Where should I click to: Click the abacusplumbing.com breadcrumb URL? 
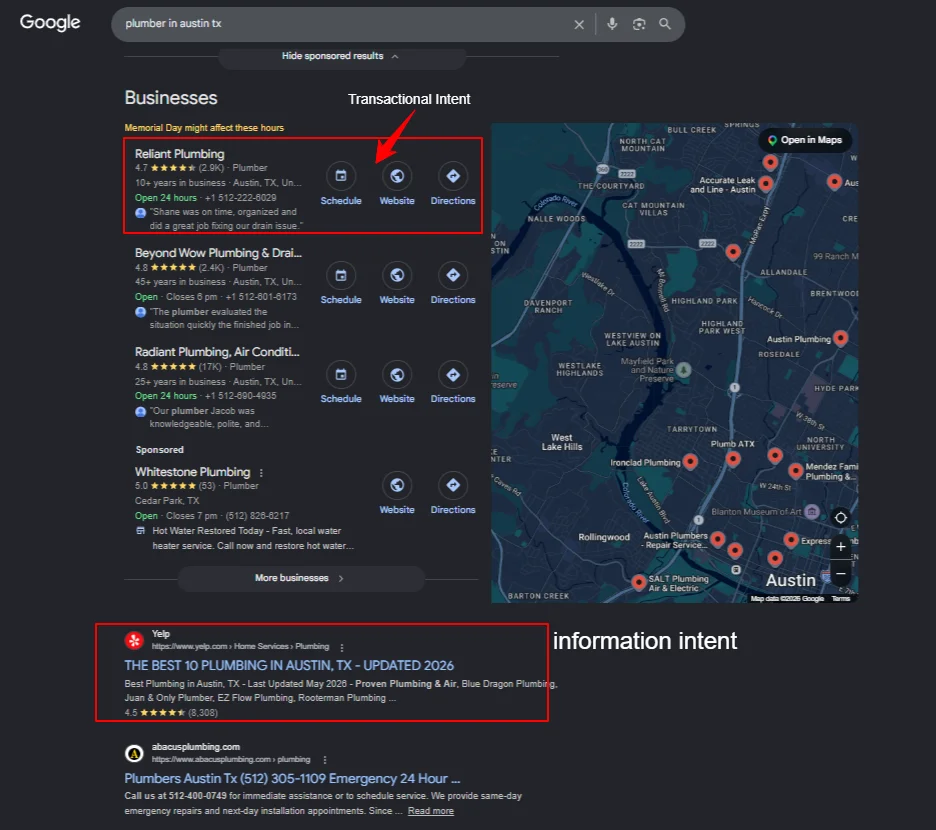click(x=230, y=760)
